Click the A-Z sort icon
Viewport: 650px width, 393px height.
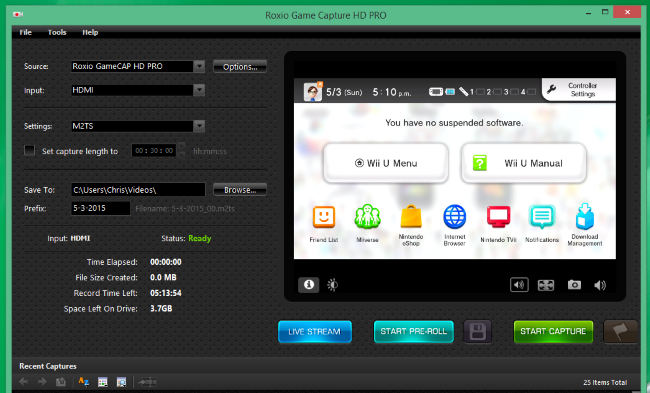coord(84,382)
